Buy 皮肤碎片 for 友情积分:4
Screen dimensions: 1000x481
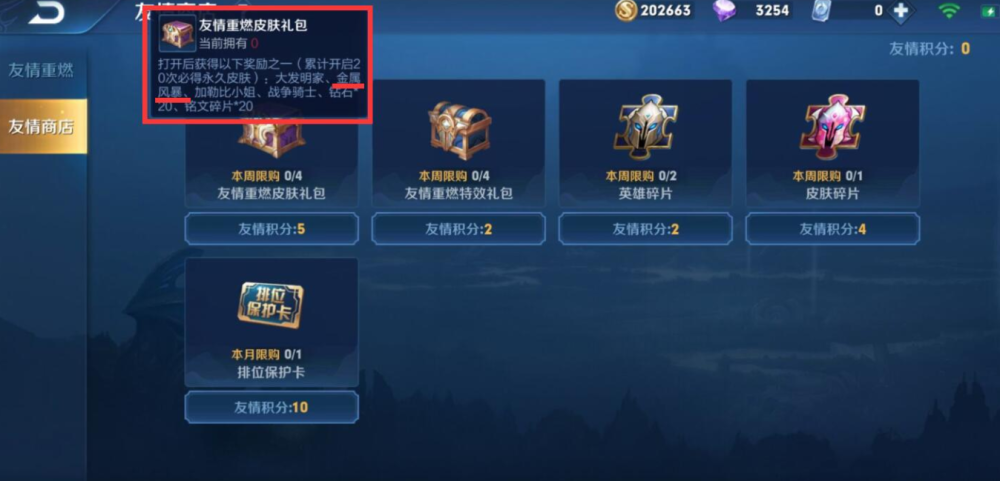pos(832,229)
